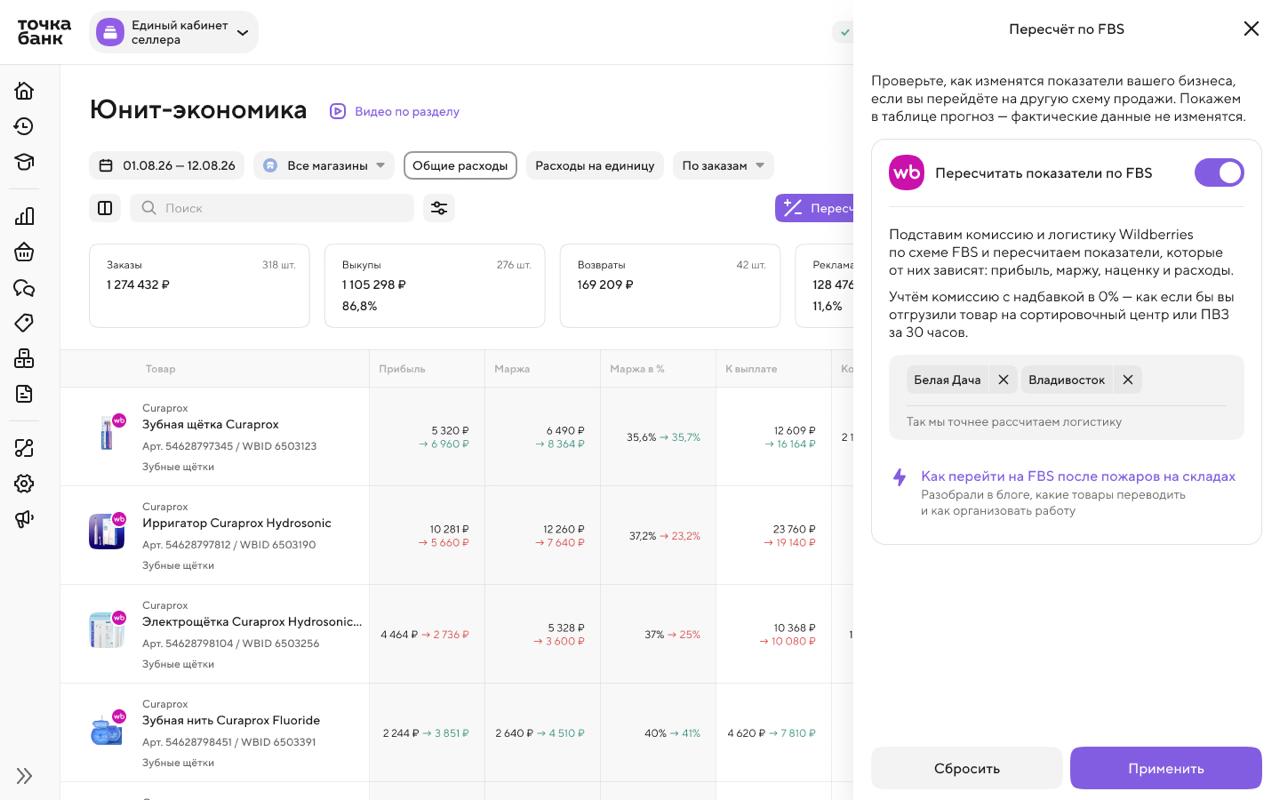Open the home icon in sidebar
Image resolution: width=1280 pixels, height=800 pixels.
[24, 91]
